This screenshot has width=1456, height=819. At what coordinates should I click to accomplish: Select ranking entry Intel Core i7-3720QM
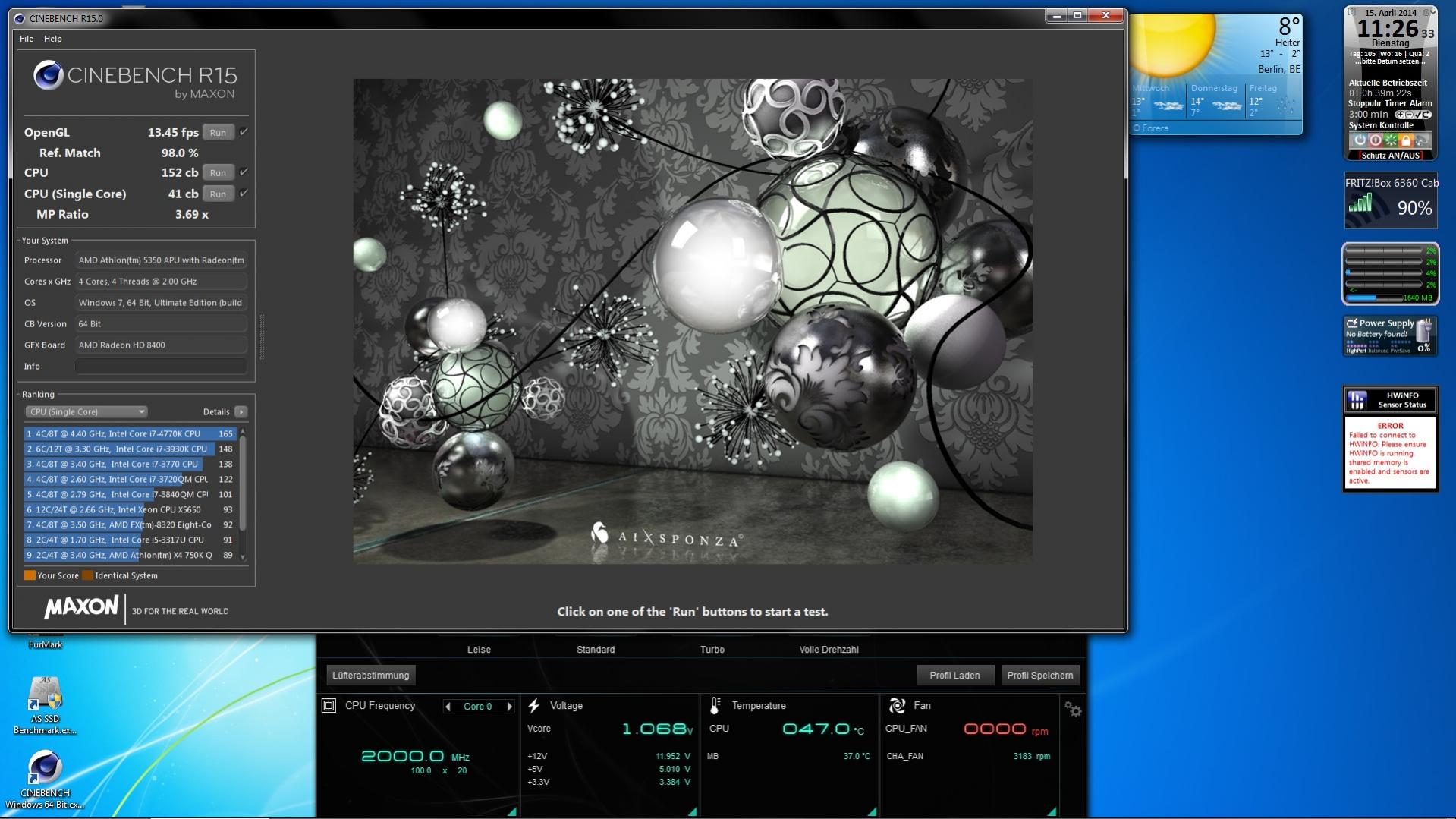click(130, 480)
